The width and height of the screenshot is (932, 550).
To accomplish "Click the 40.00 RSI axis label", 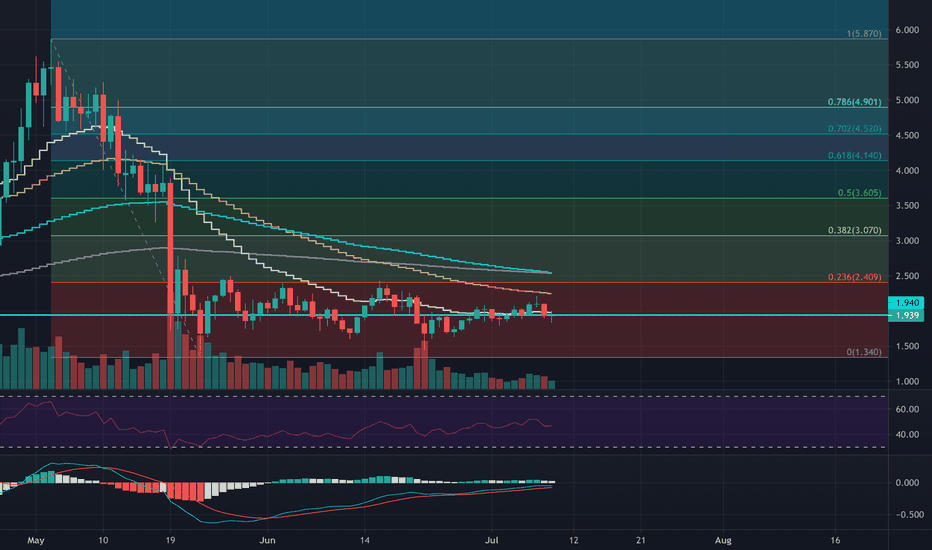I will pos(907,435).
